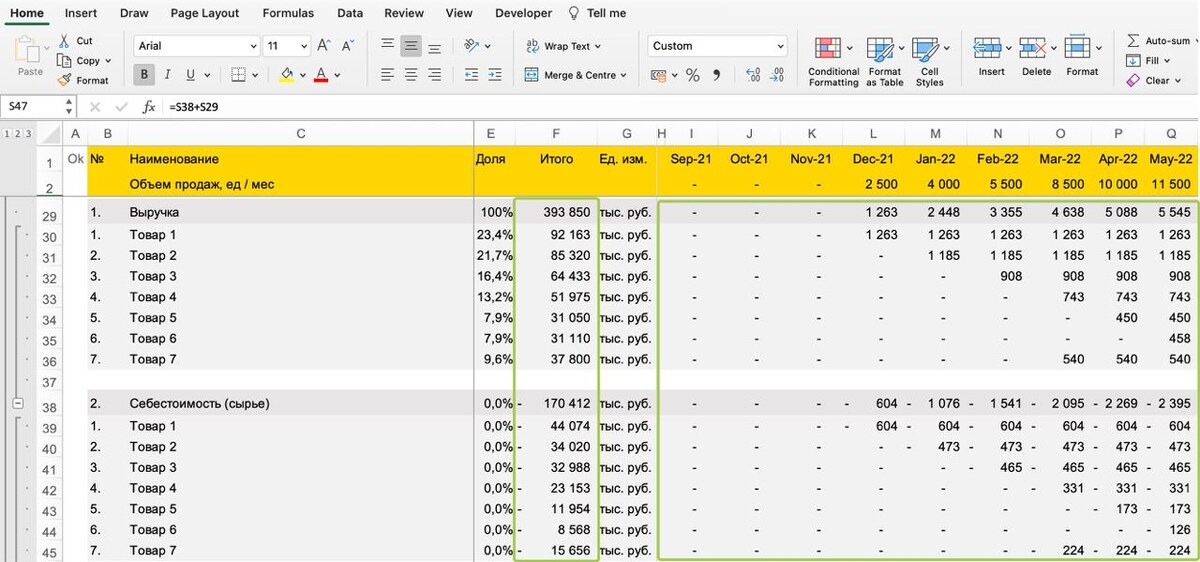The height and width of the screenshot is (562, 1200).
Task: Click the Insert cells icon
Action: coord(987,49)
